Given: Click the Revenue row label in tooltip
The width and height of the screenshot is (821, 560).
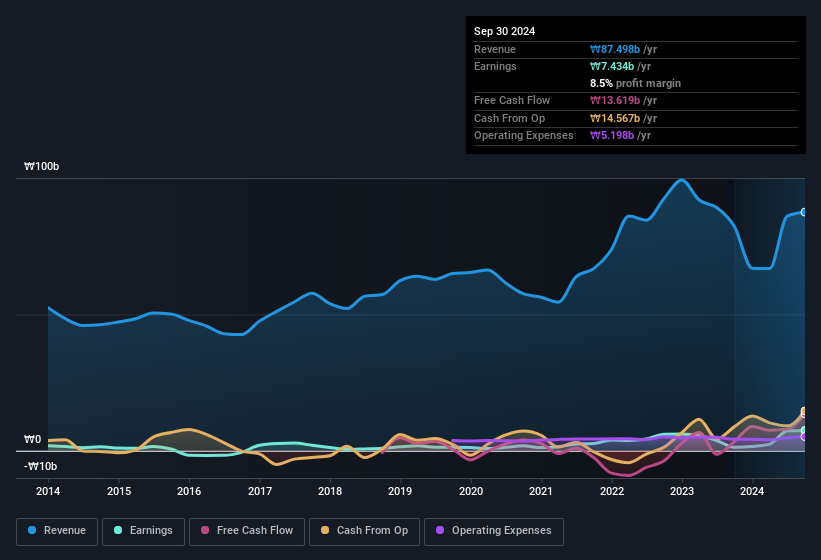Looking at the screenshot, I should pos(495,49).
